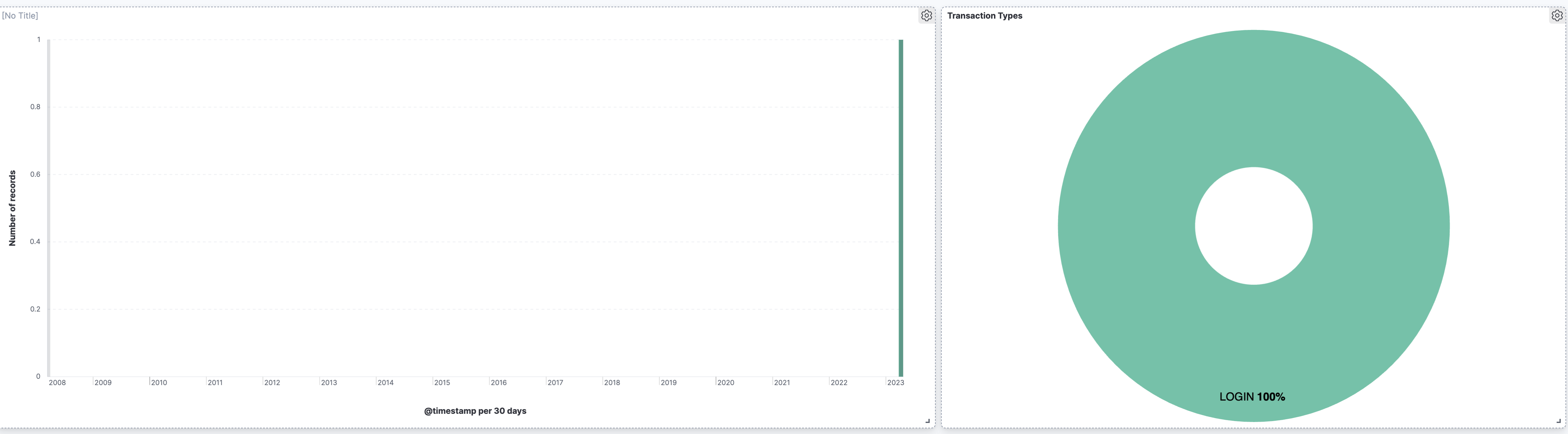Click the 0.6 gridline value on y-axis
Image resolution: width=1568 pixels, height=434 pixels.
[x=35, y=174]
